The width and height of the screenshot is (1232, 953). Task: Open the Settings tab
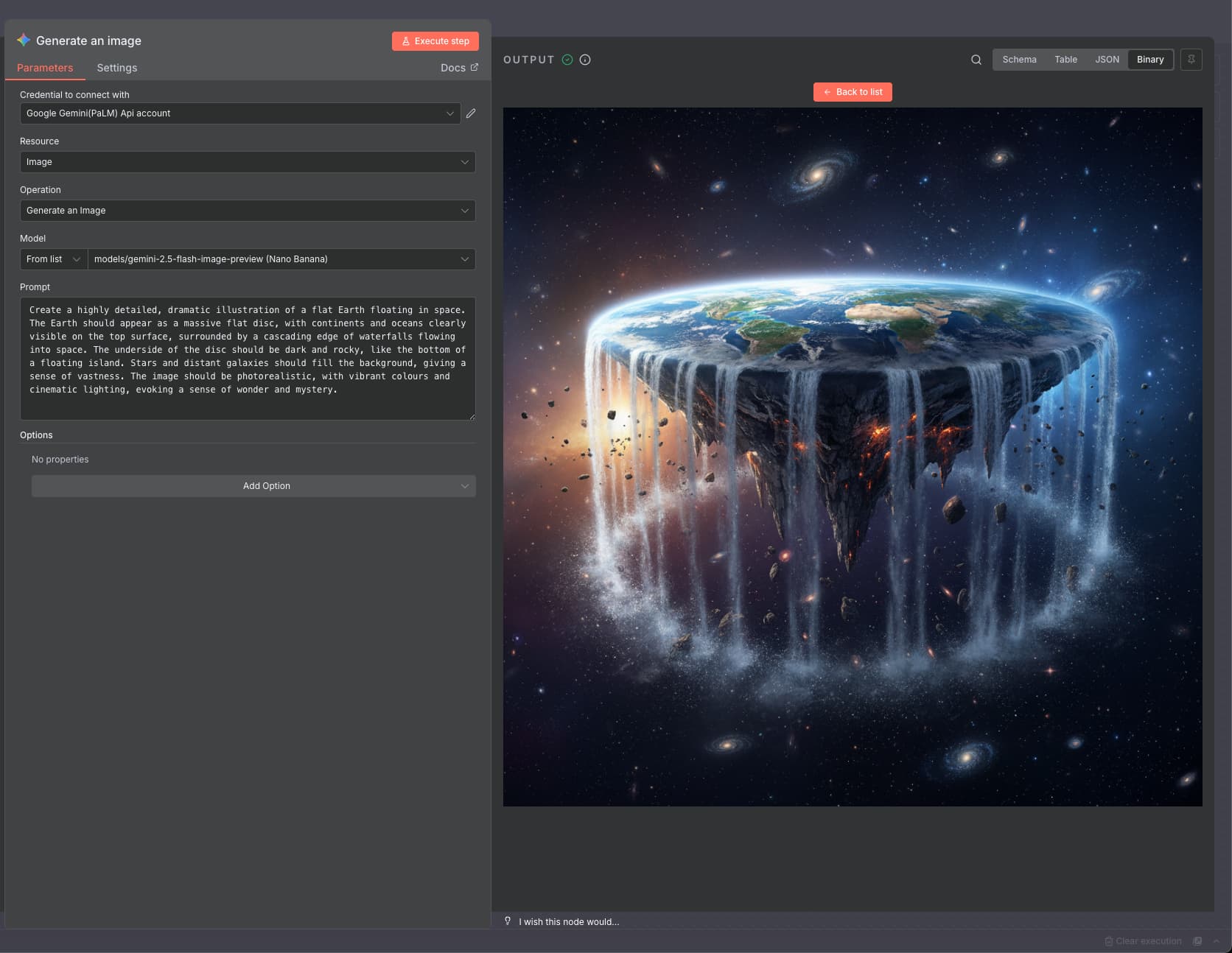click(x=116, y=68)
